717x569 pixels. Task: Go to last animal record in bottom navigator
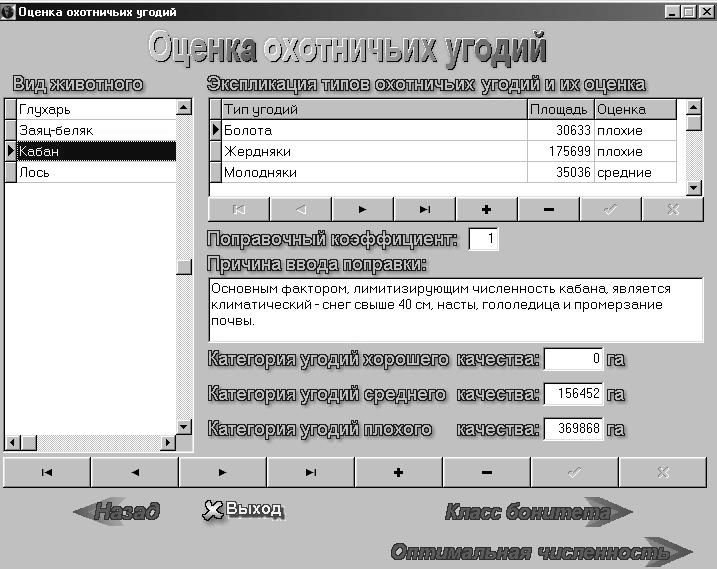coord(311,472)
